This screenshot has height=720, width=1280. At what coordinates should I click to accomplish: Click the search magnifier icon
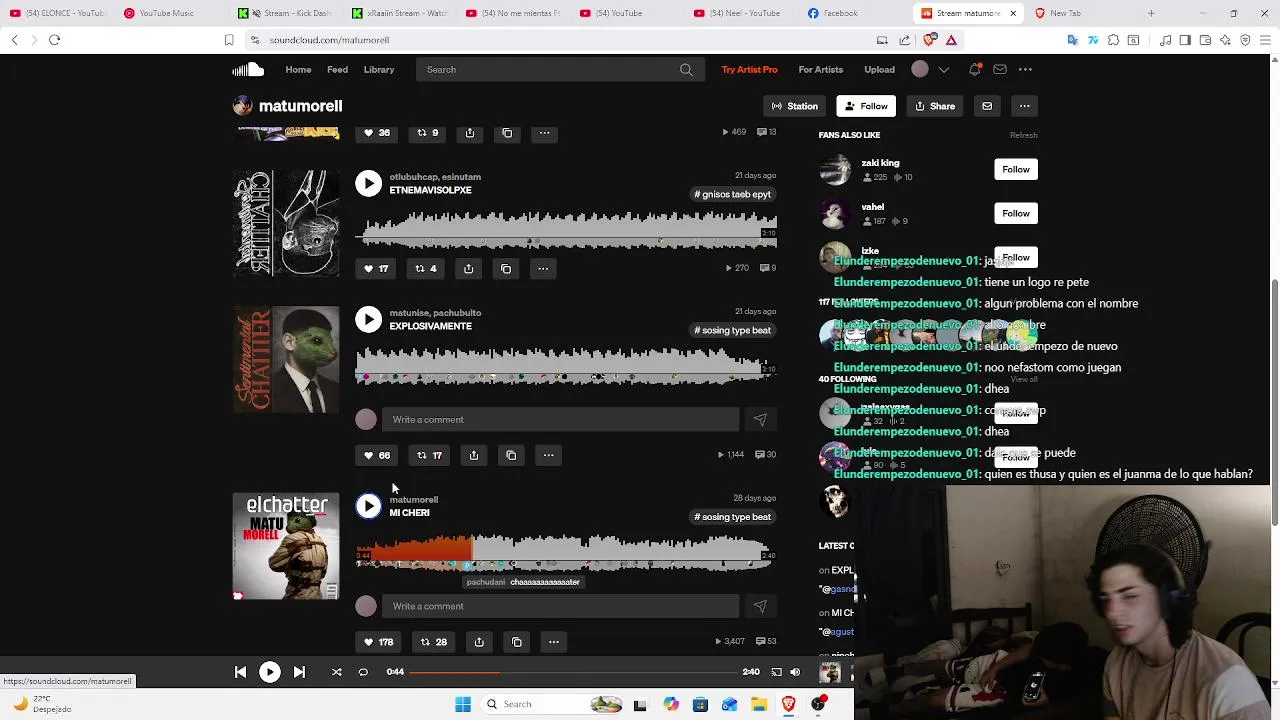[686, 70]
